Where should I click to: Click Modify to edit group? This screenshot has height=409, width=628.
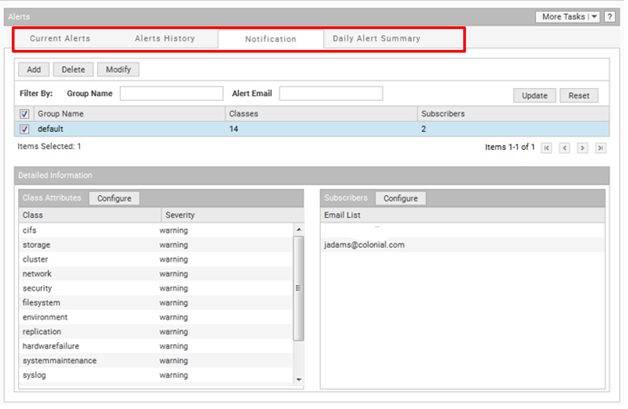[x=117, y=70]
